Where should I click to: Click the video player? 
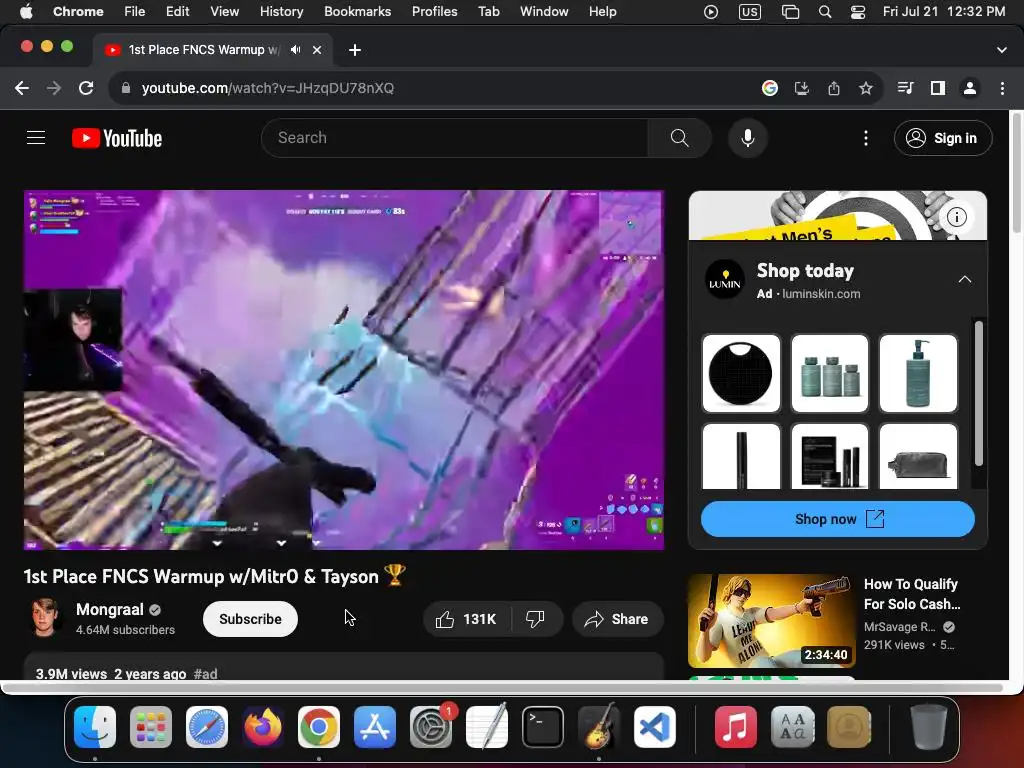[x=344, y=370]
